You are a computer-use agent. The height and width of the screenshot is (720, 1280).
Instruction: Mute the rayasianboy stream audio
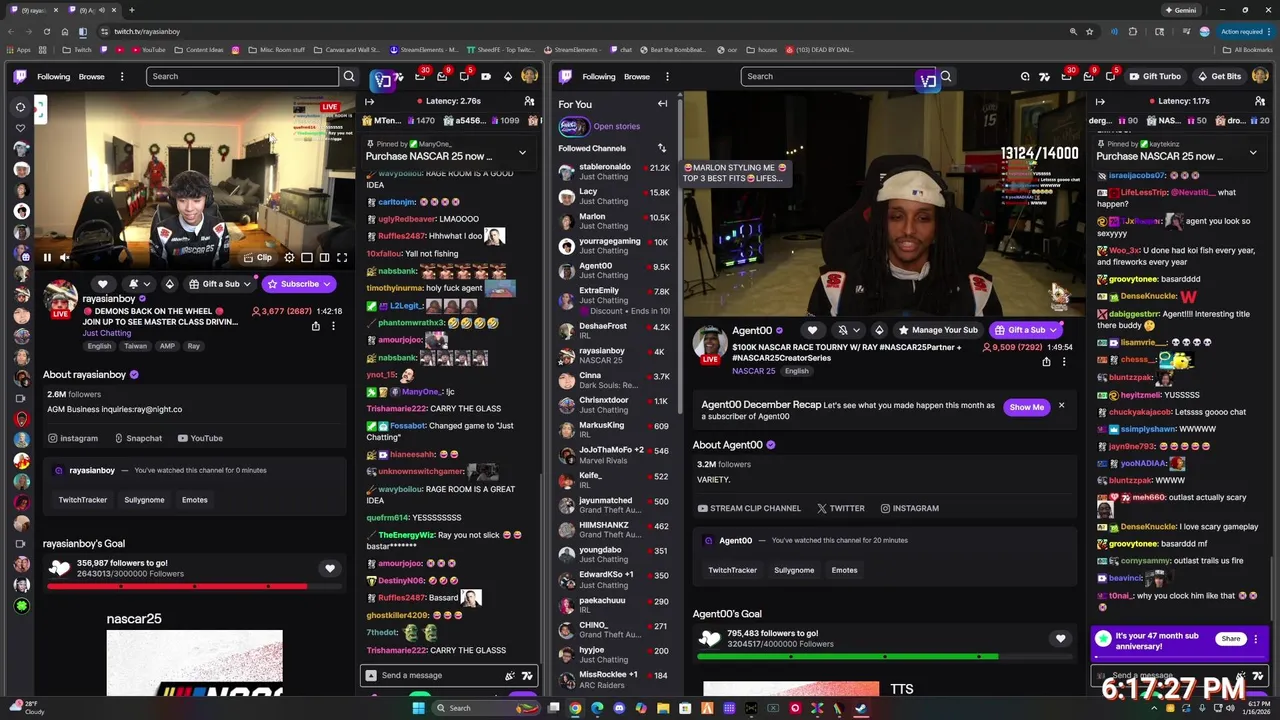point(64,258)
